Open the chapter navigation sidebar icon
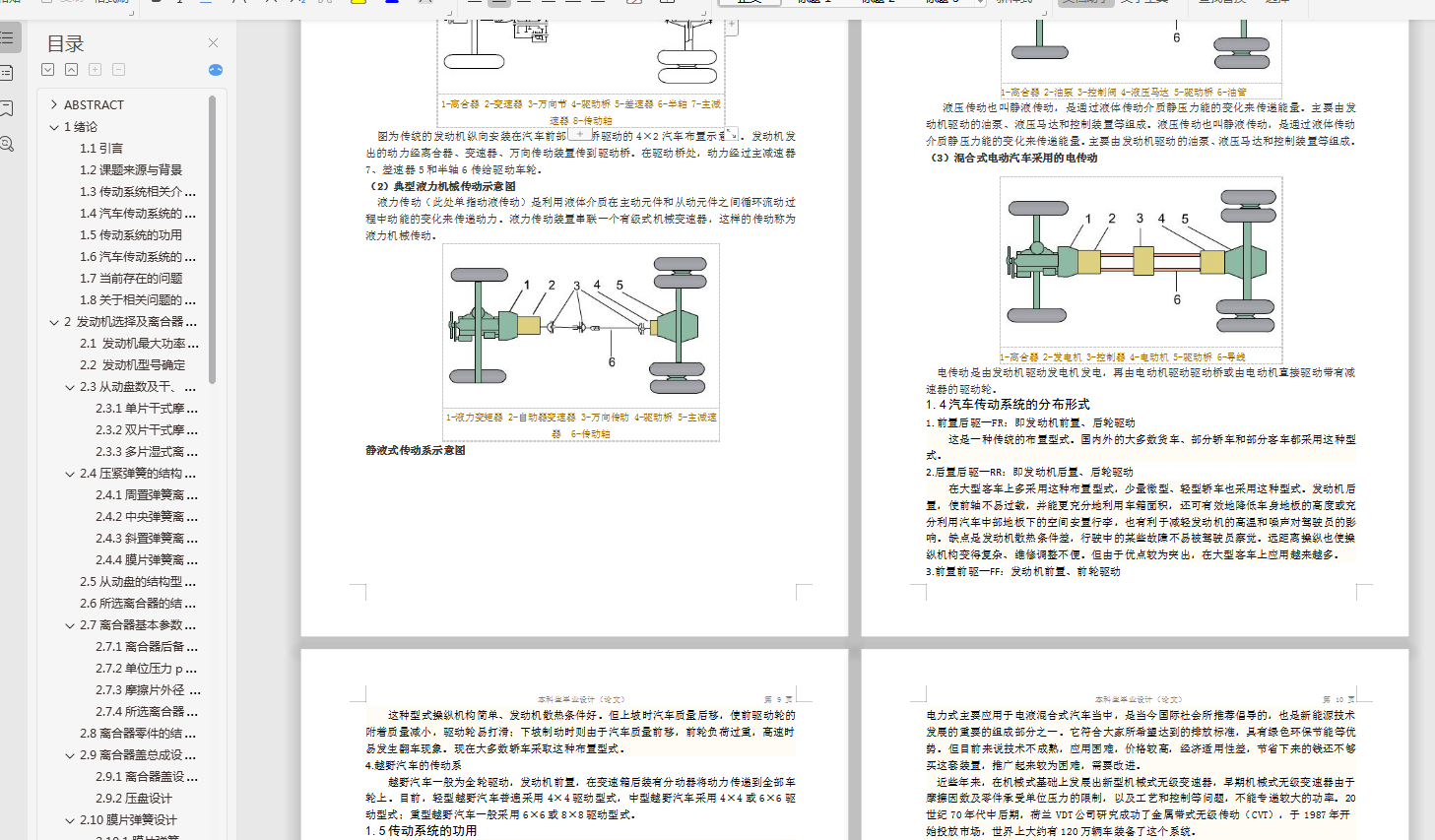 pos(8,73)
